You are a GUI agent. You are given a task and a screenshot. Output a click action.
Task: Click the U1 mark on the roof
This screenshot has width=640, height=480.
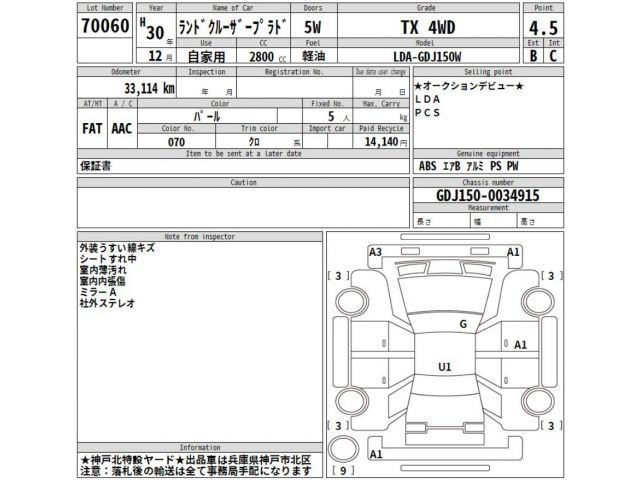pyautogui.click(x=444, y=367)
